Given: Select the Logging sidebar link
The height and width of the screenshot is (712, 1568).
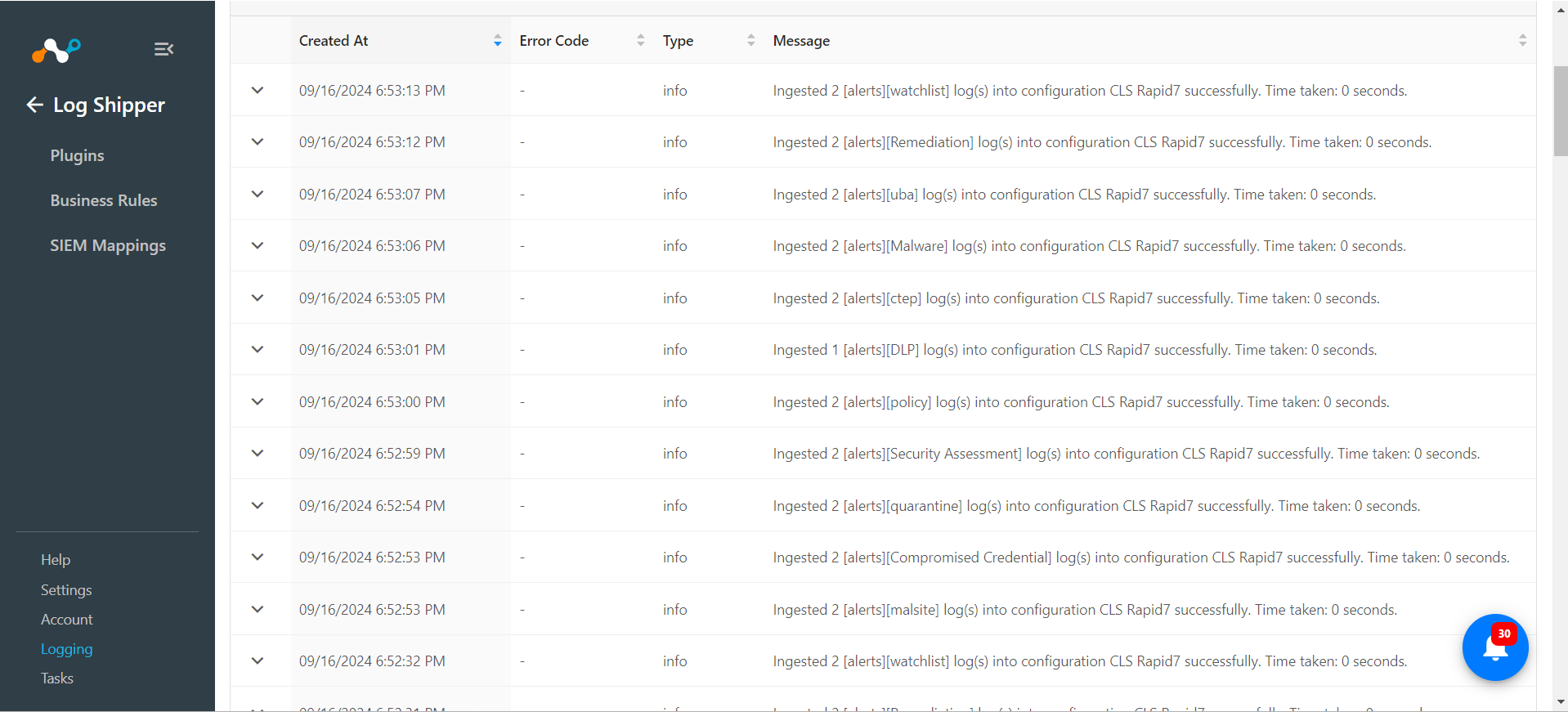Looking at the screenshot, I should pos(67,649).
